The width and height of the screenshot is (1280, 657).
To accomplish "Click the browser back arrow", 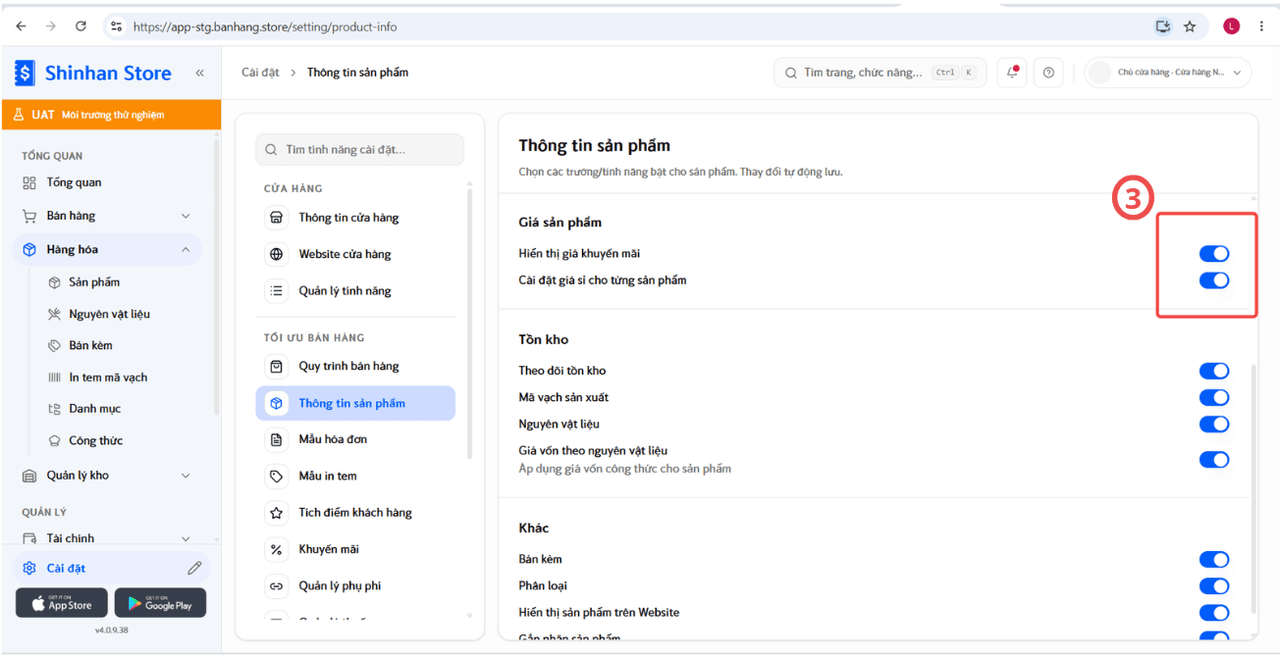I will point(21,27).
